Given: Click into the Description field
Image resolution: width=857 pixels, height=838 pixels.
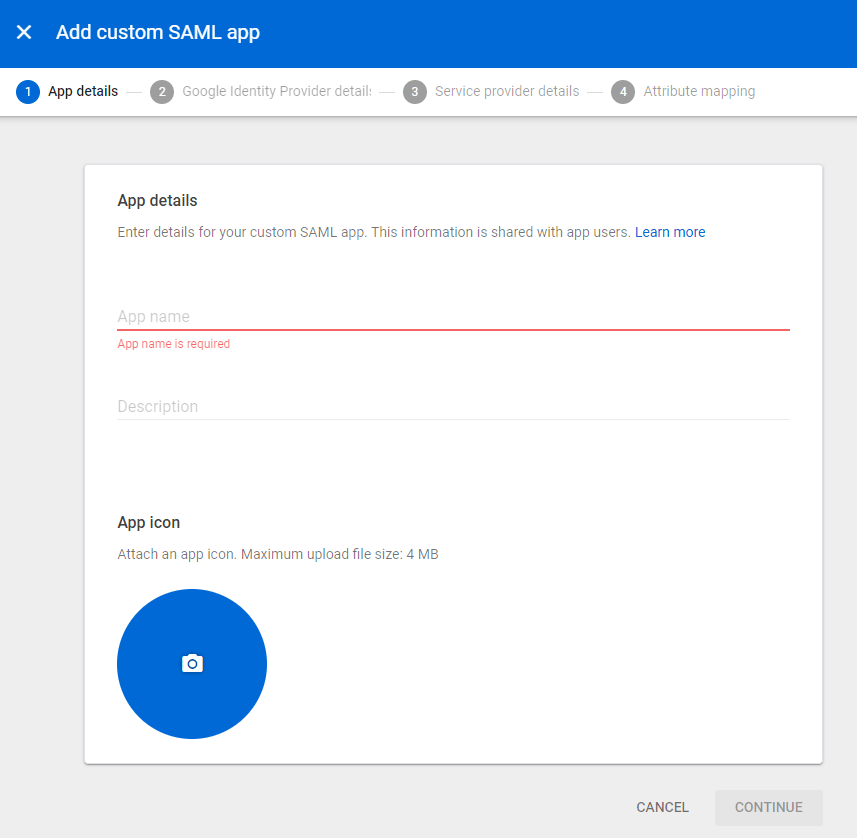Looking at the screenshot, I should click(x=453, y=406).
